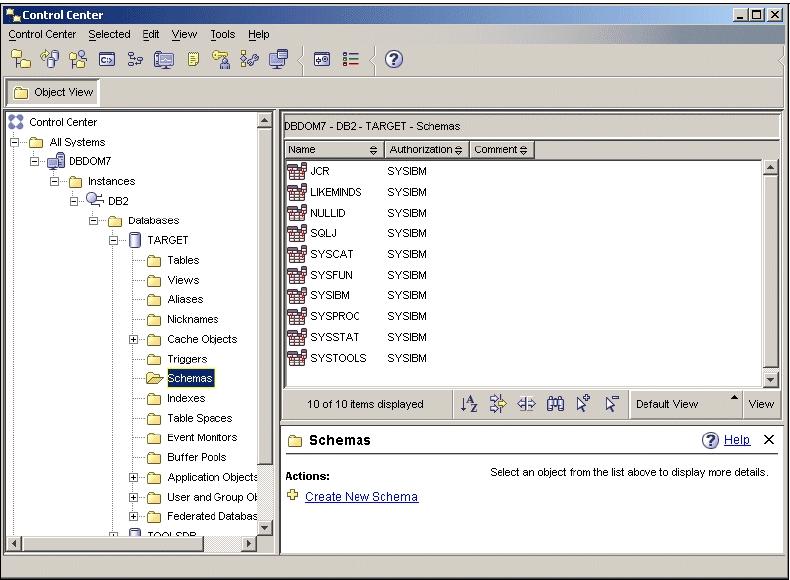Collapse the Databases tree node
The image size is (790, 580).
tap(93, 221)
